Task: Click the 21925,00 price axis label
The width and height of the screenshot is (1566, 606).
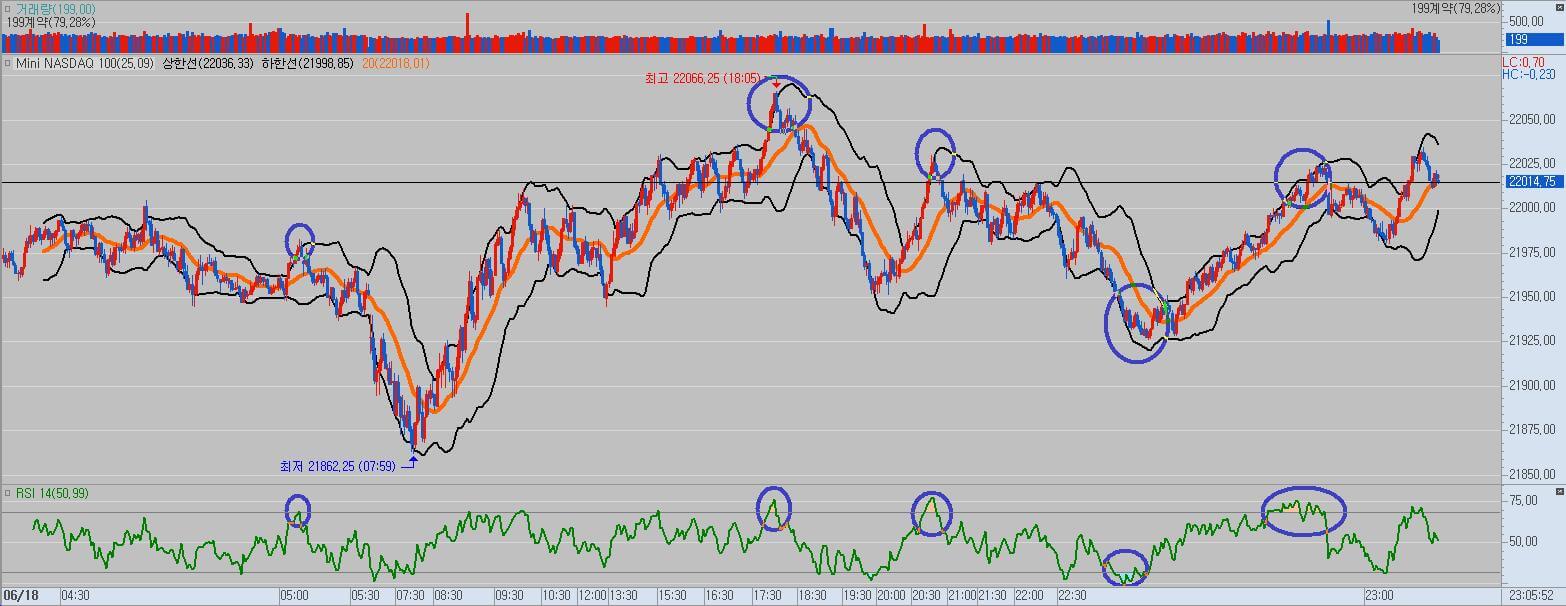Action: coord(1533,340)
